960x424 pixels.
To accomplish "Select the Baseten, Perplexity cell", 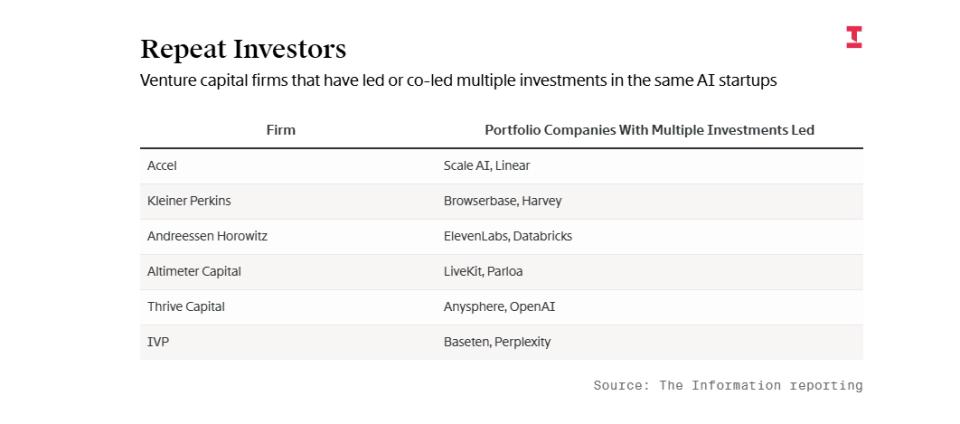I will click(497, 342).
